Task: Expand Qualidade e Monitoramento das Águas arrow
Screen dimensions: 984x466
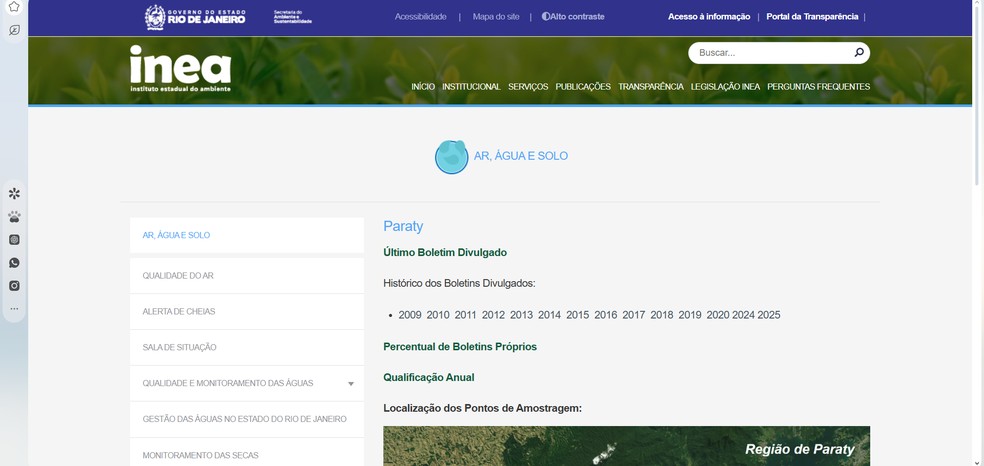Action: pos(351,384)
